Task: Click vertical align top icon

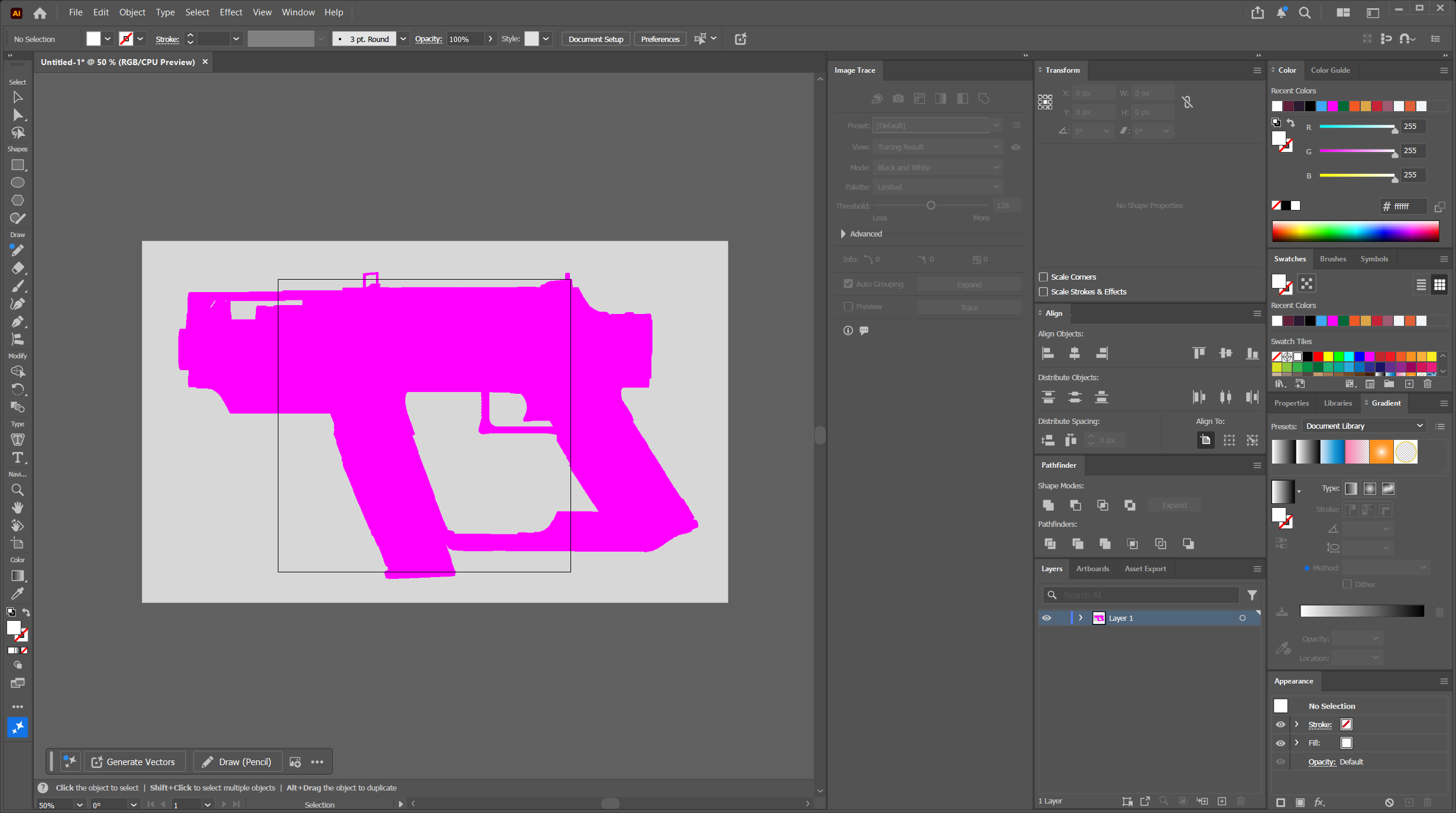Action: click(x=1199, y=354)
